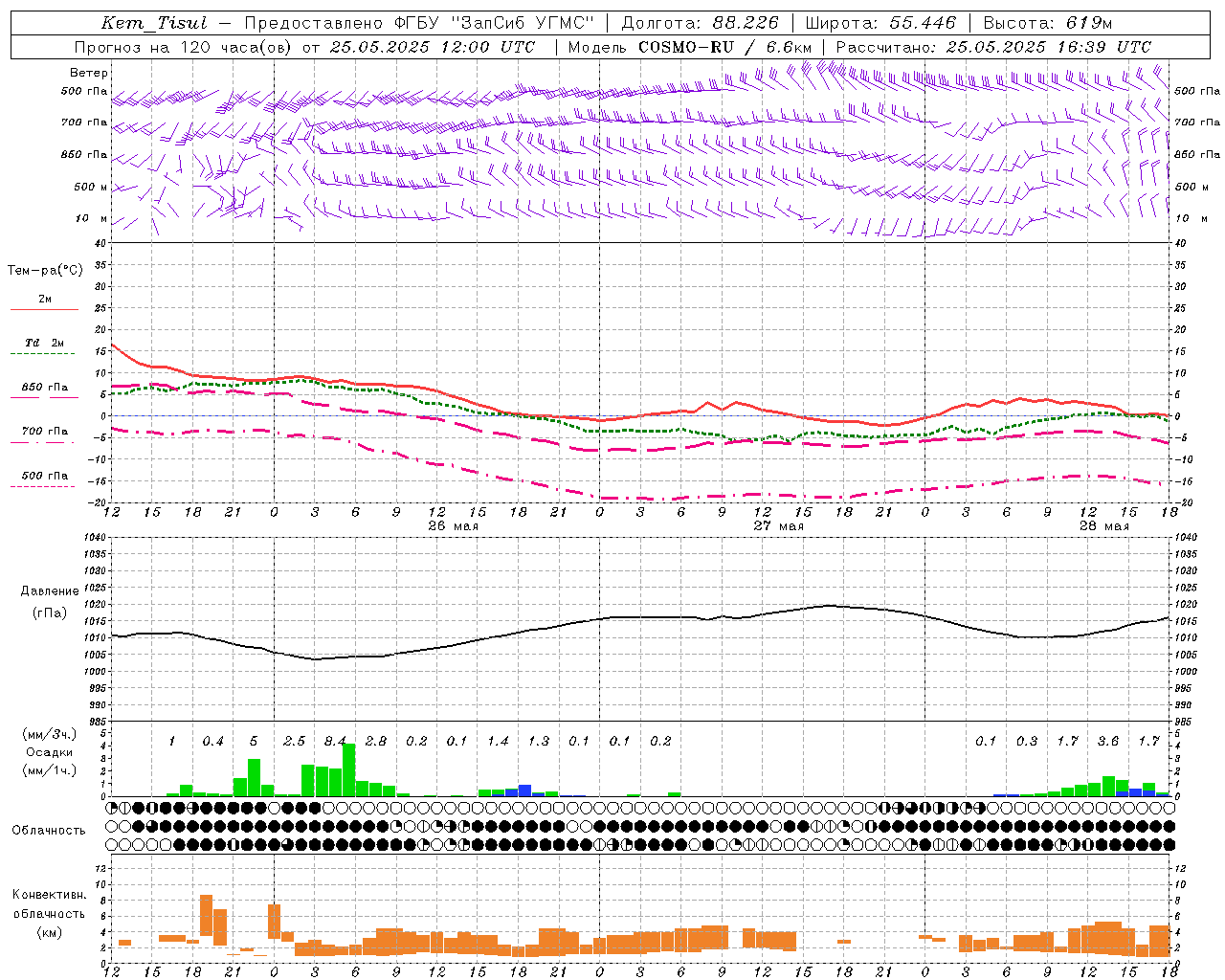Click the 27 мая date under the temperature chart
1225x980 pixels.
(779, 526)
